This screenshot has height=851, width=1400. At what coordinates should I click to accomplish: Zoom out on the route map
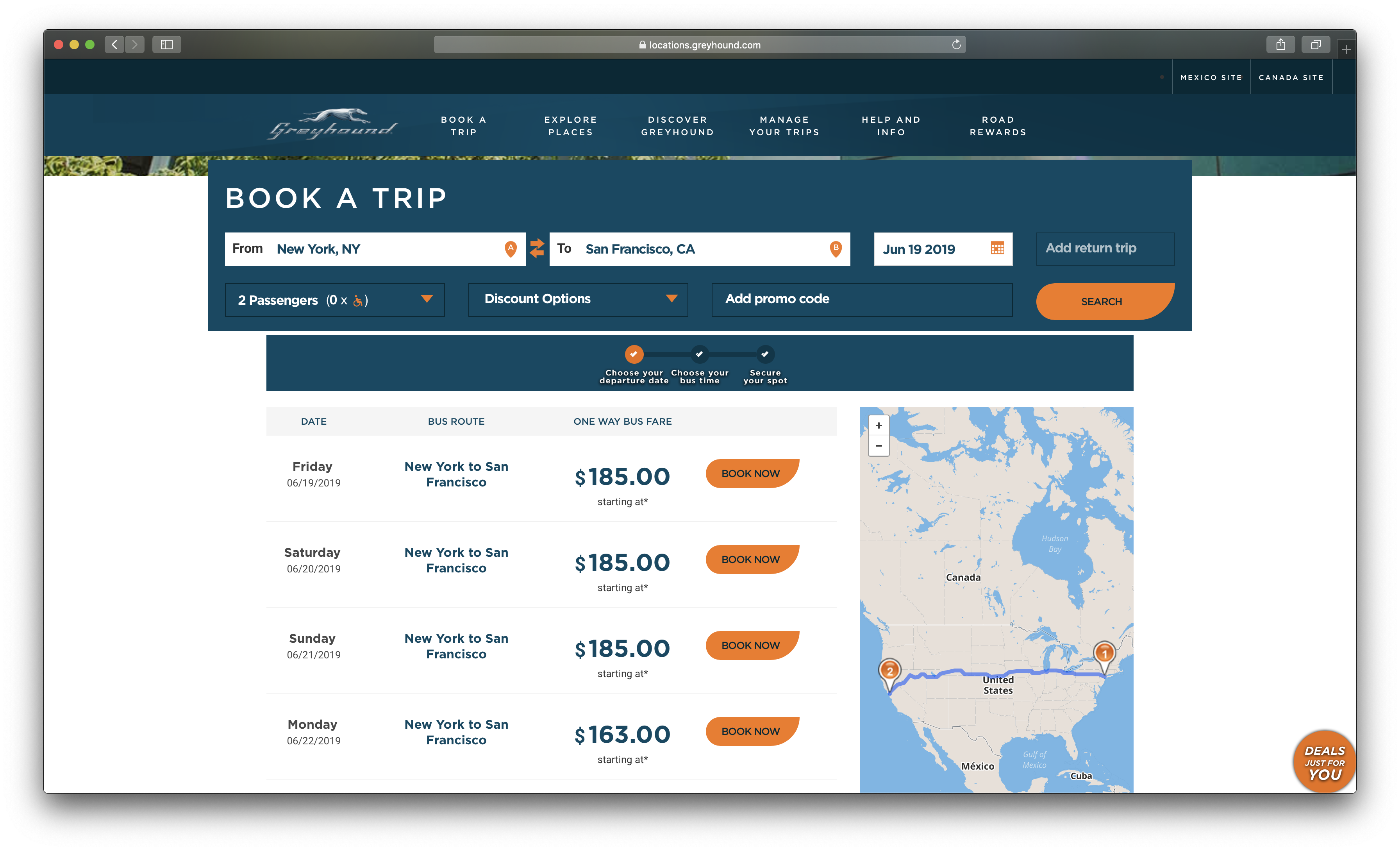pos(879,446)
